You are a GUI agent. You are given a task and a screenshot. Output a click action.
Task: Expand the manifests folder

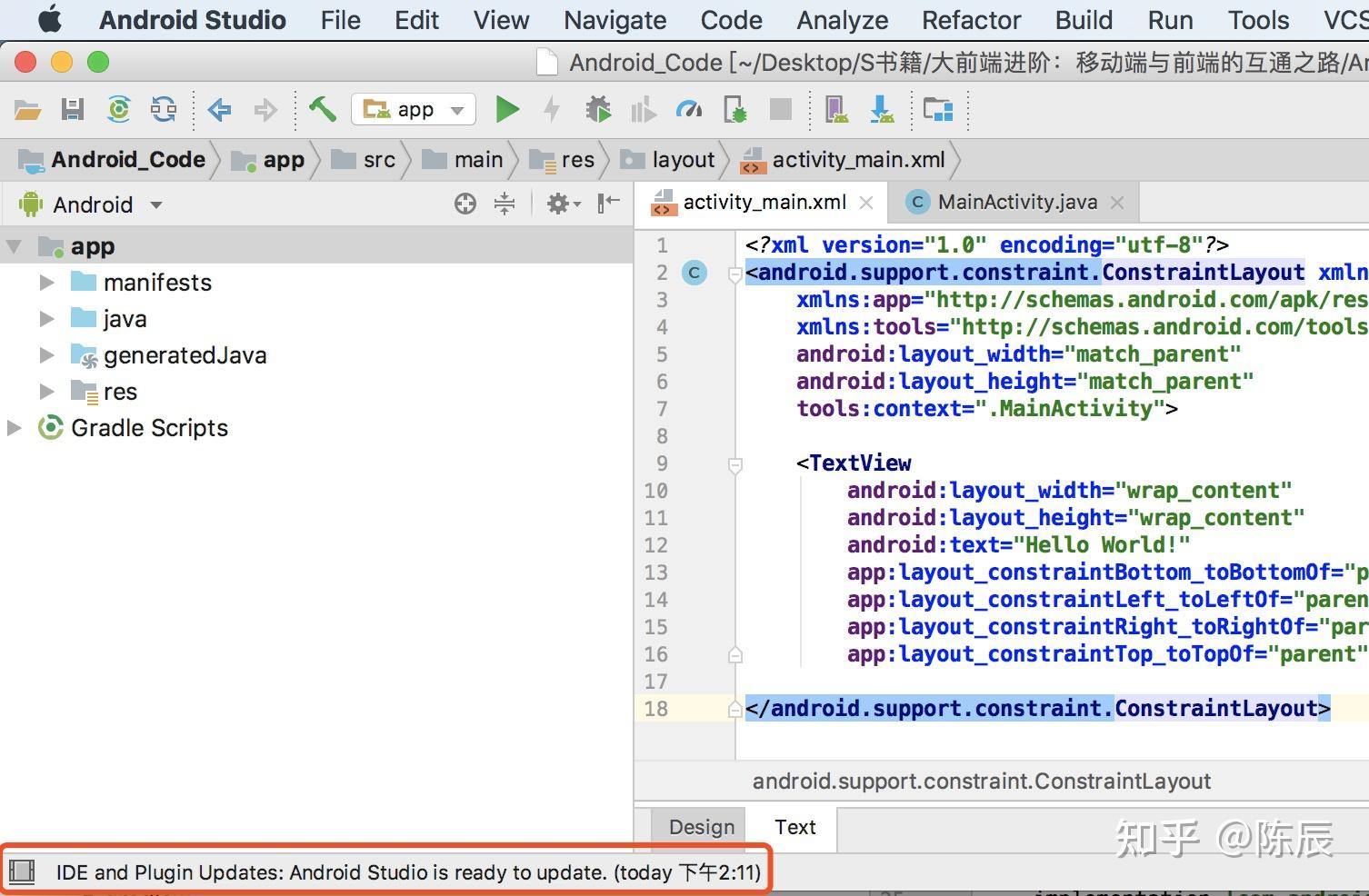click(46, 283)
